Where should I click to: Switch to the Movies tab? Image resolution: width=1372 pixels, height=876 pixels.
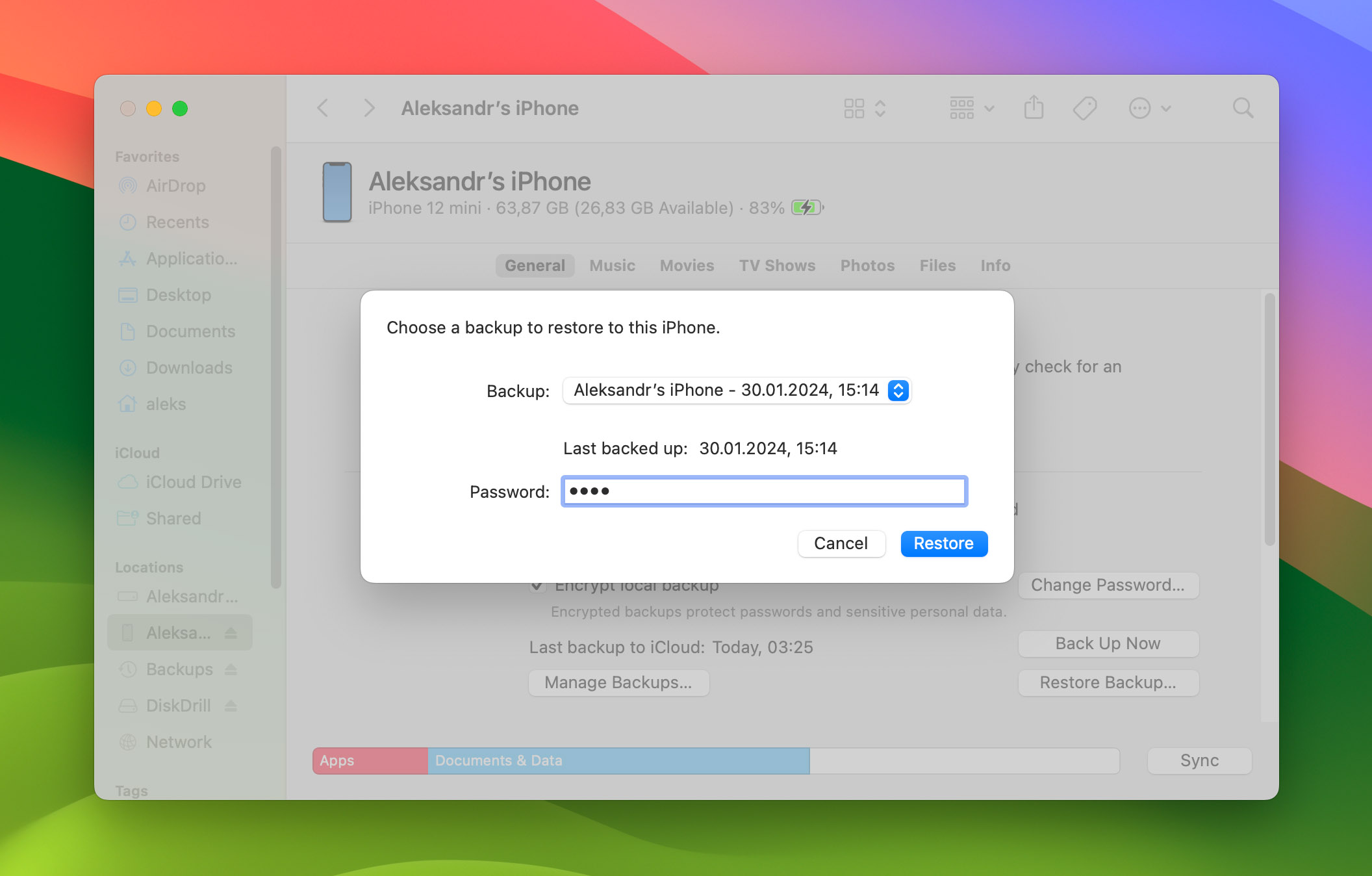point(687,265)
